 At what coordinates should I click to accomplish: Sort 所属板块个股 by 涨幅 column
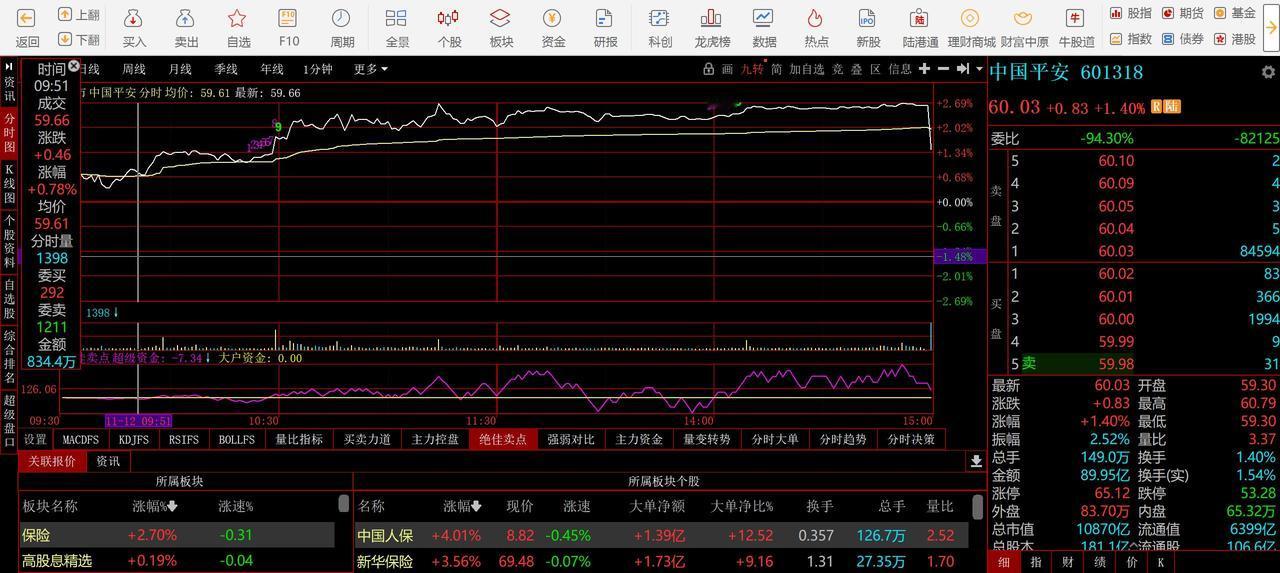tap(463, 506)
